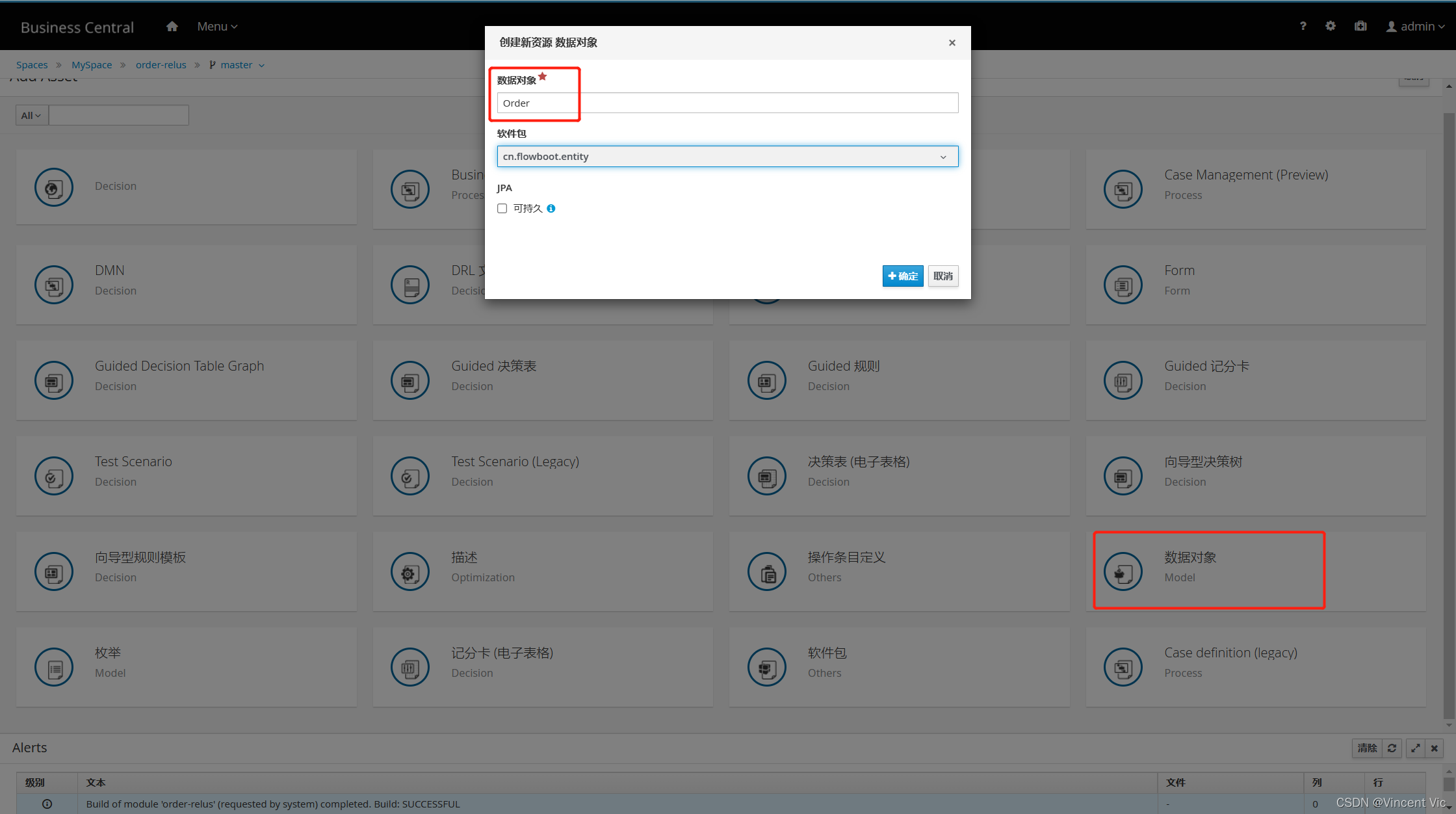Viewport: 1456px width, 814px height.
Task: Click the Test Scenario asset icon
Action: pos(54,477)
